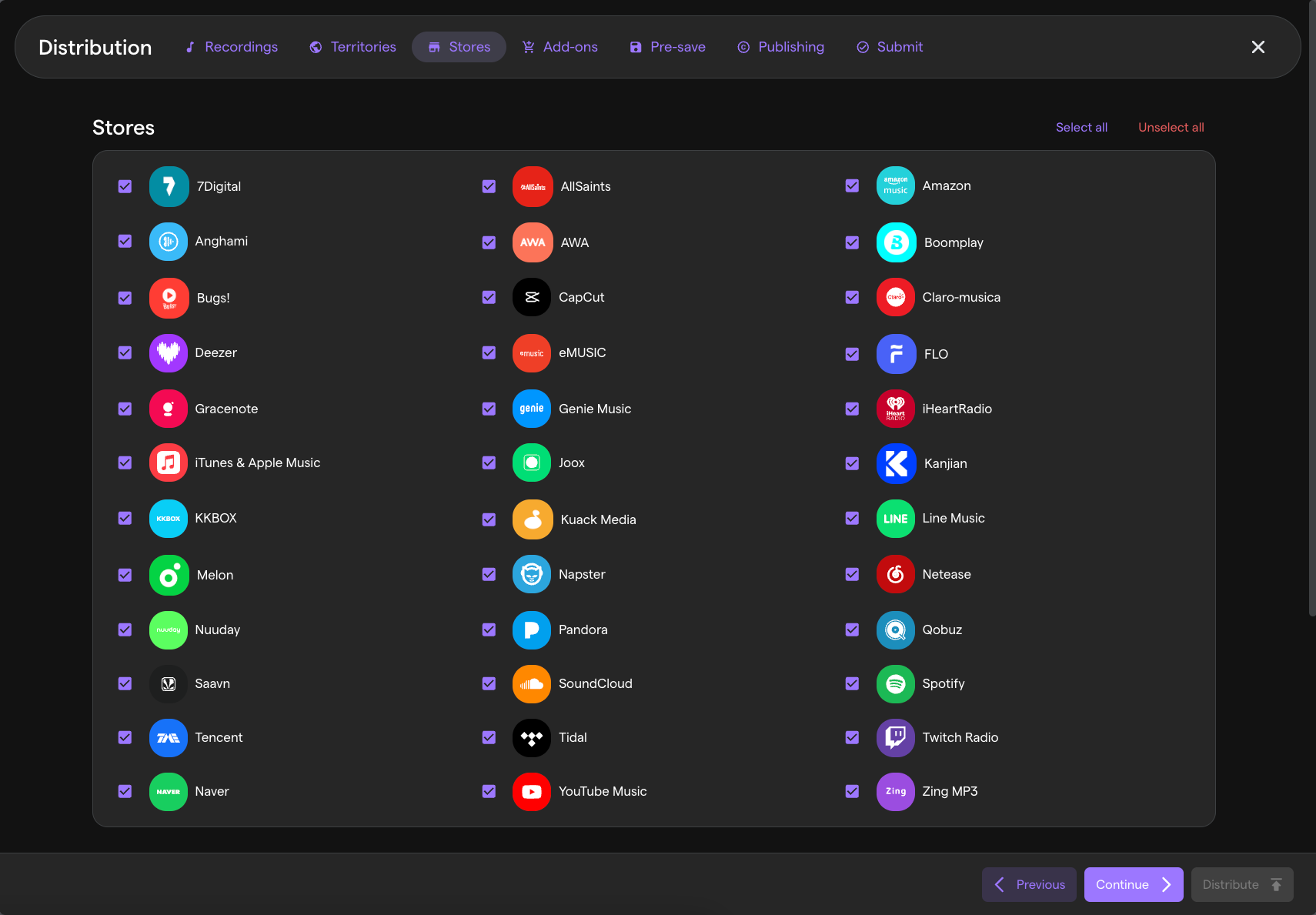Click the Boomplay logo icon
Viewport: 1316px width, 915px height.
pos(896,242)
